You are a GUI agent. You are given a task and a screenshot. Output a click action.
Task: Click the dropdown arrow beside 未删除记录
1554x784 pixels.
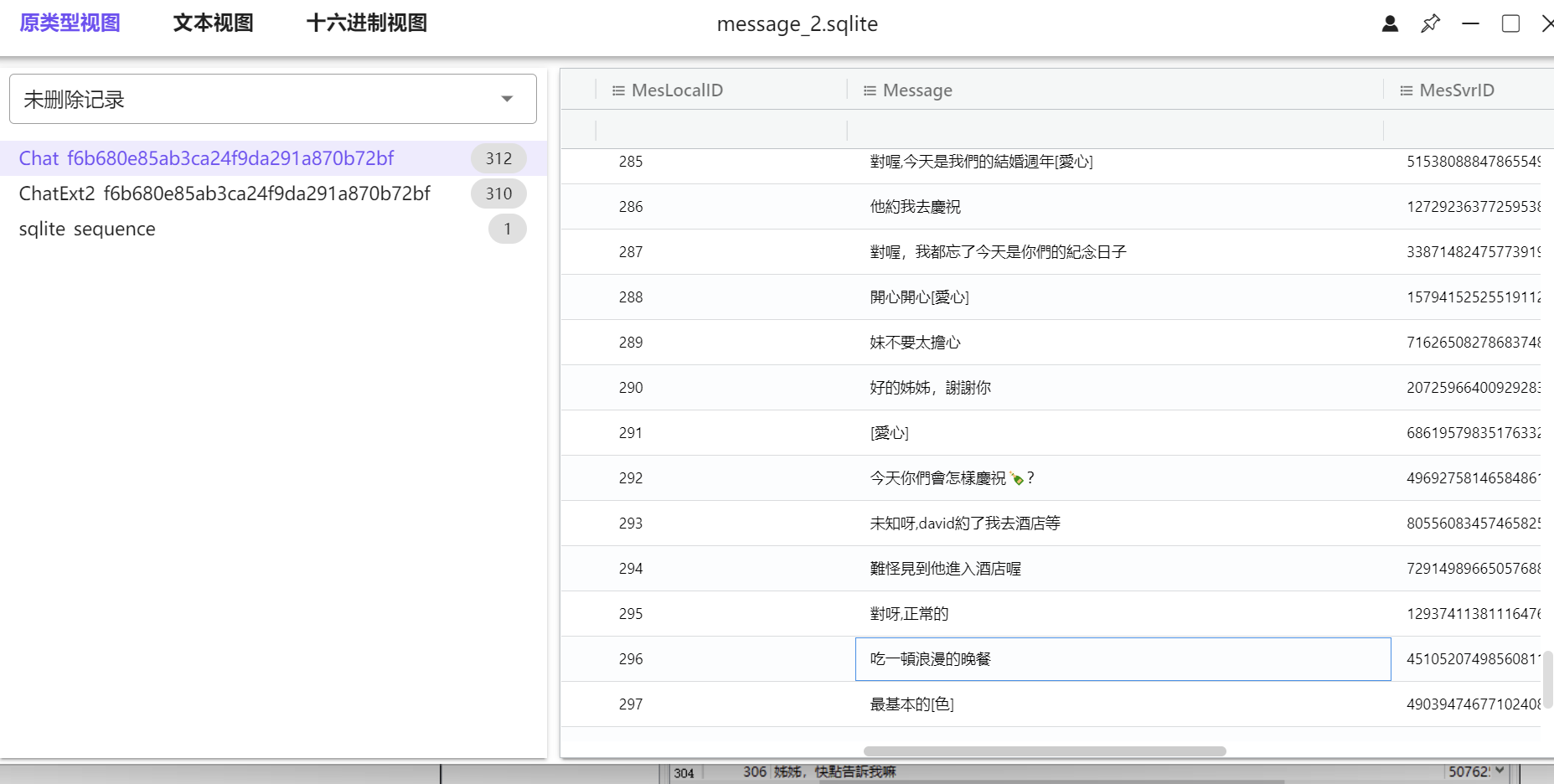click(506, 98)
